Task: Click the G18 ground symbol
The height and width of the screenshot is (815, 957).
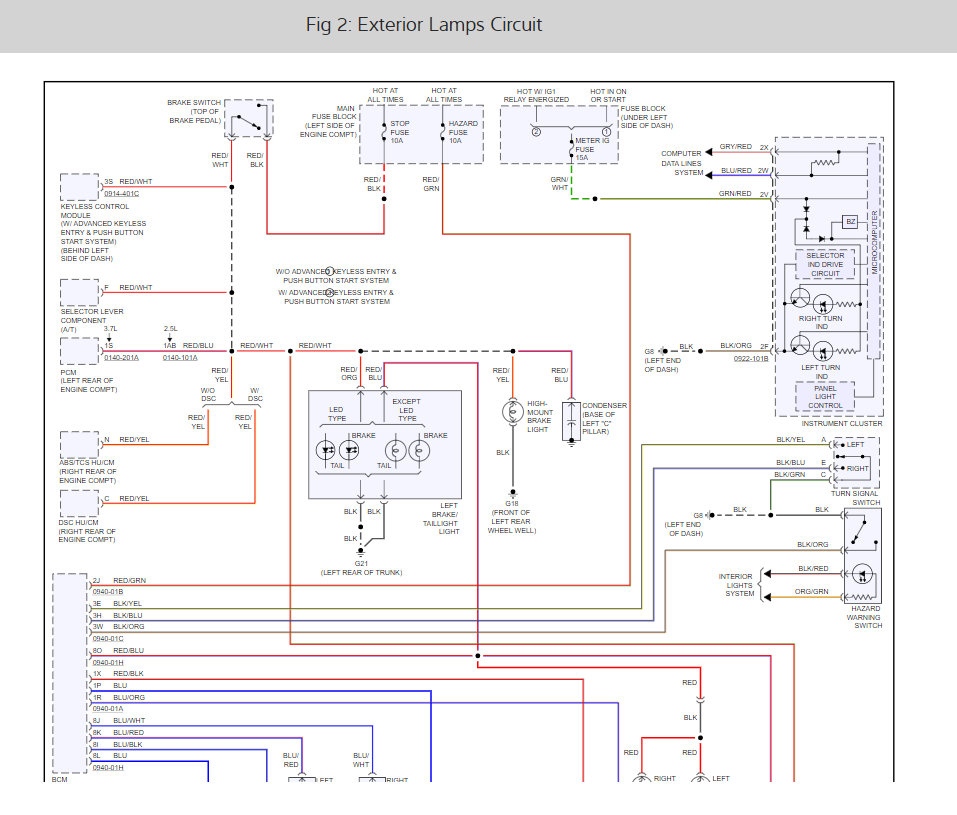Action: [x=513, y=493]
